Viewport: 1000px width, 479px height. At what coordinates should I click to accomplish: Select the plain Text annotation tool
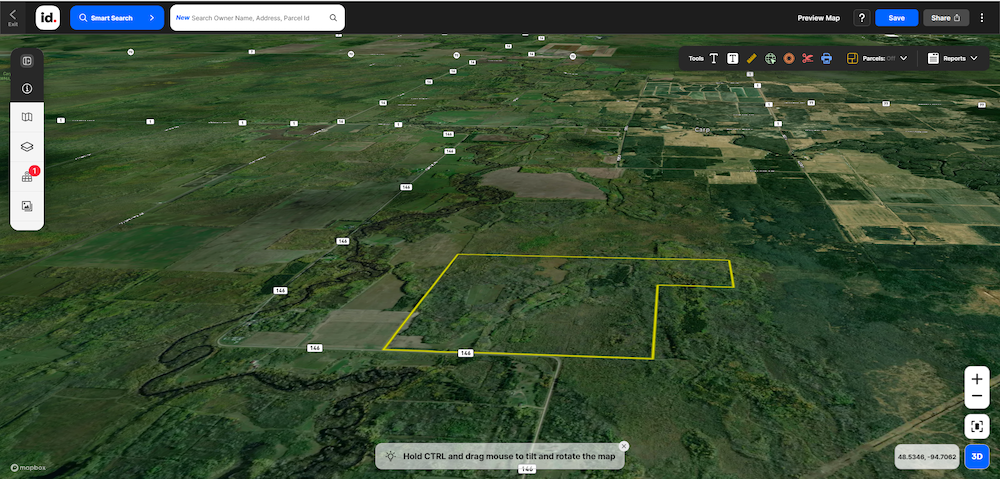pos(714,58)
